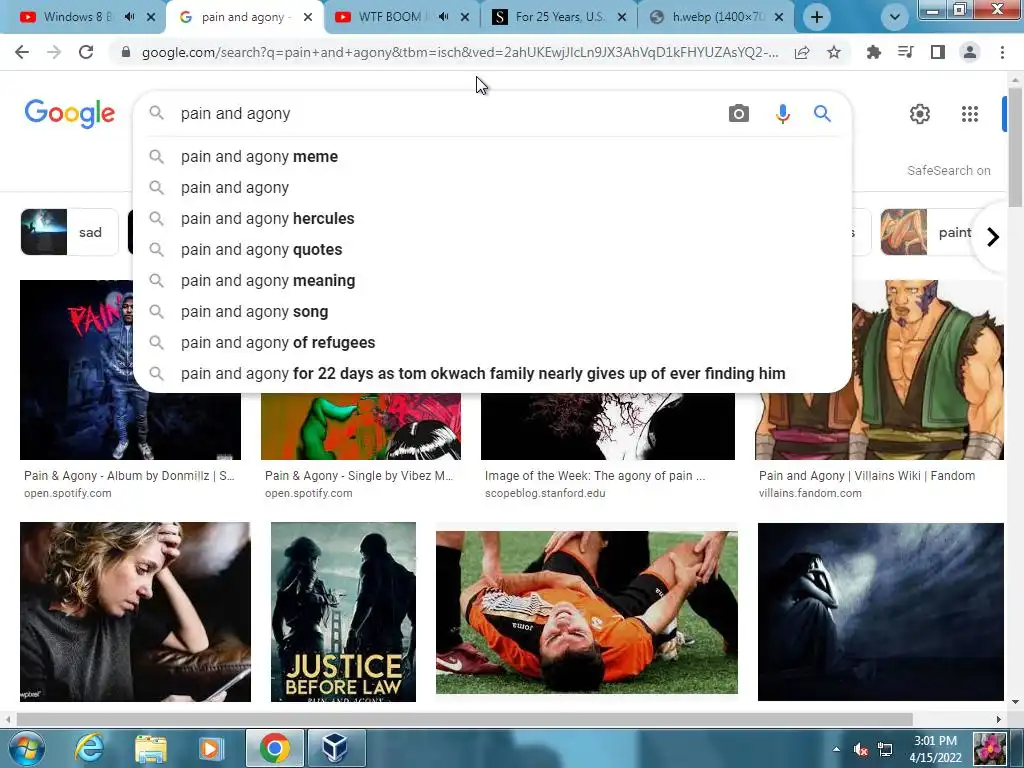This screenshot has height=768, width=1024.
Task: Switch to the h.webp tab
Action: coord(718,17)
